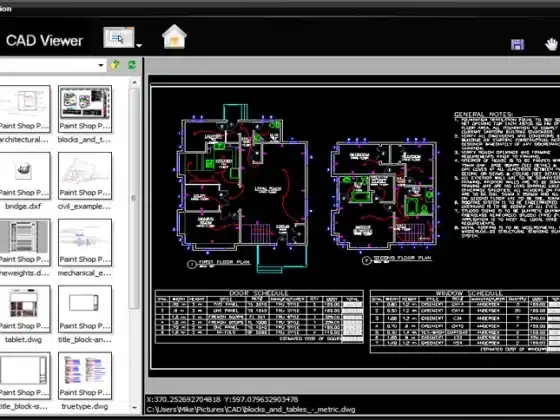Click the Door Schedule table heading

click(259, 293)
